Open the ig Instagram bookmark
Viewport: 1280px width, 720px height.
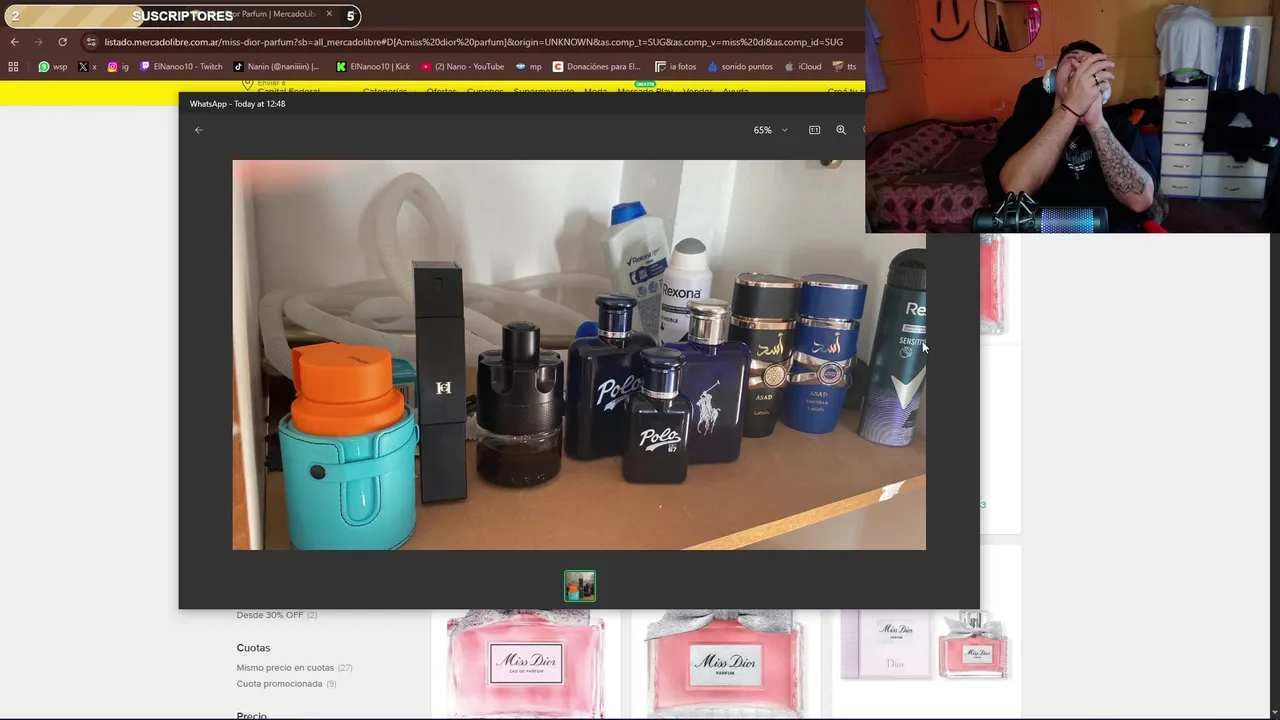point(118,67)
